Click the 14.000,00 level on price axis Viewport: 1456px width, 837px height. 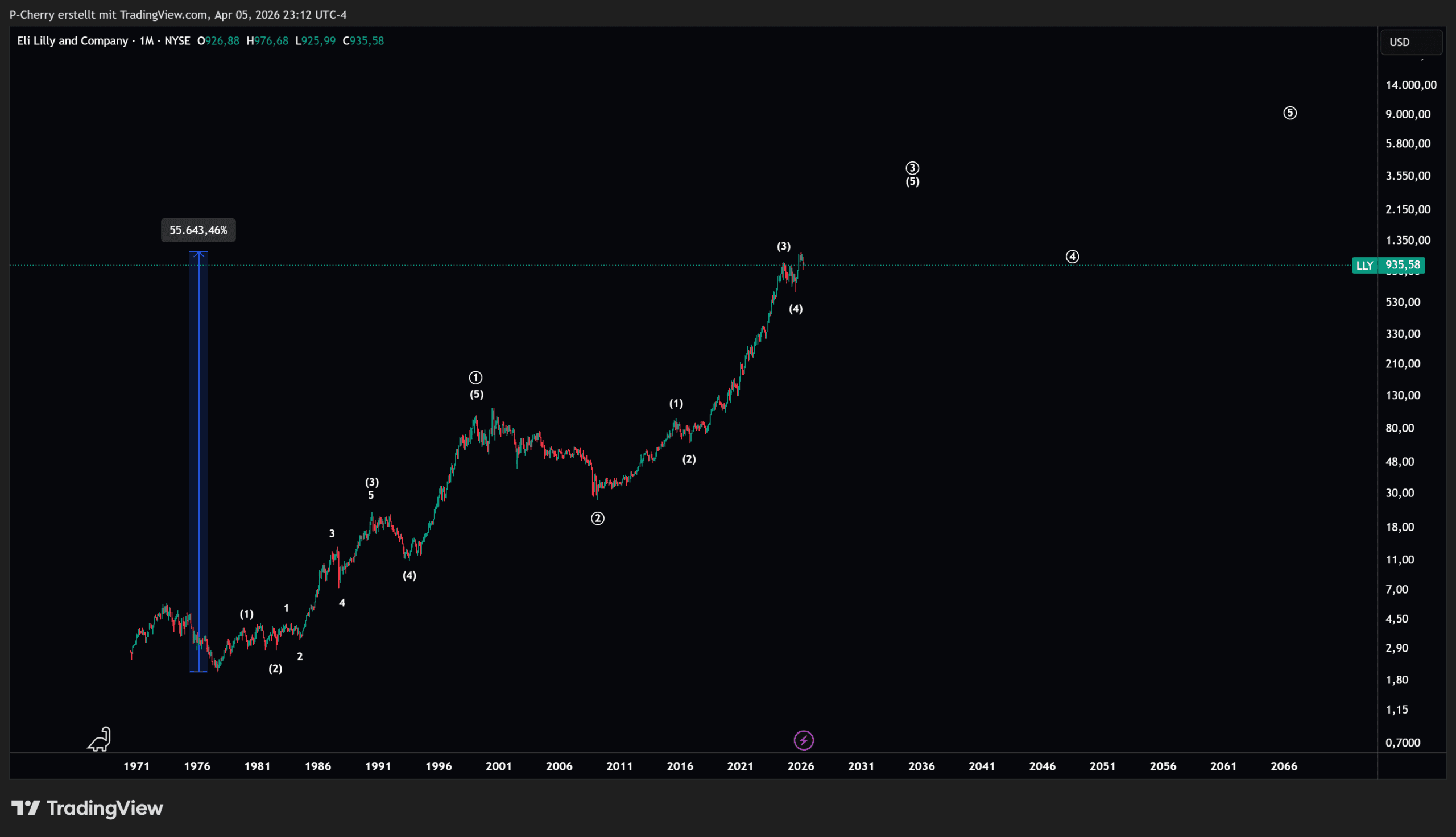[1410, 85]
